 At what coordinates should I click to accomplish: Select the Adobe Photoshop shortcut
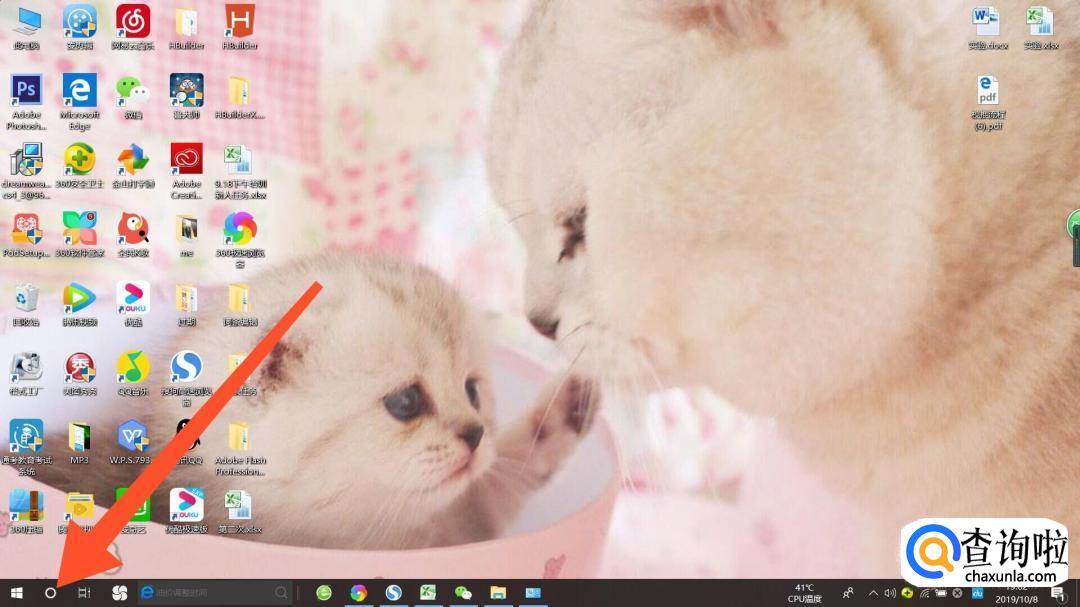[x=26, y=102]
